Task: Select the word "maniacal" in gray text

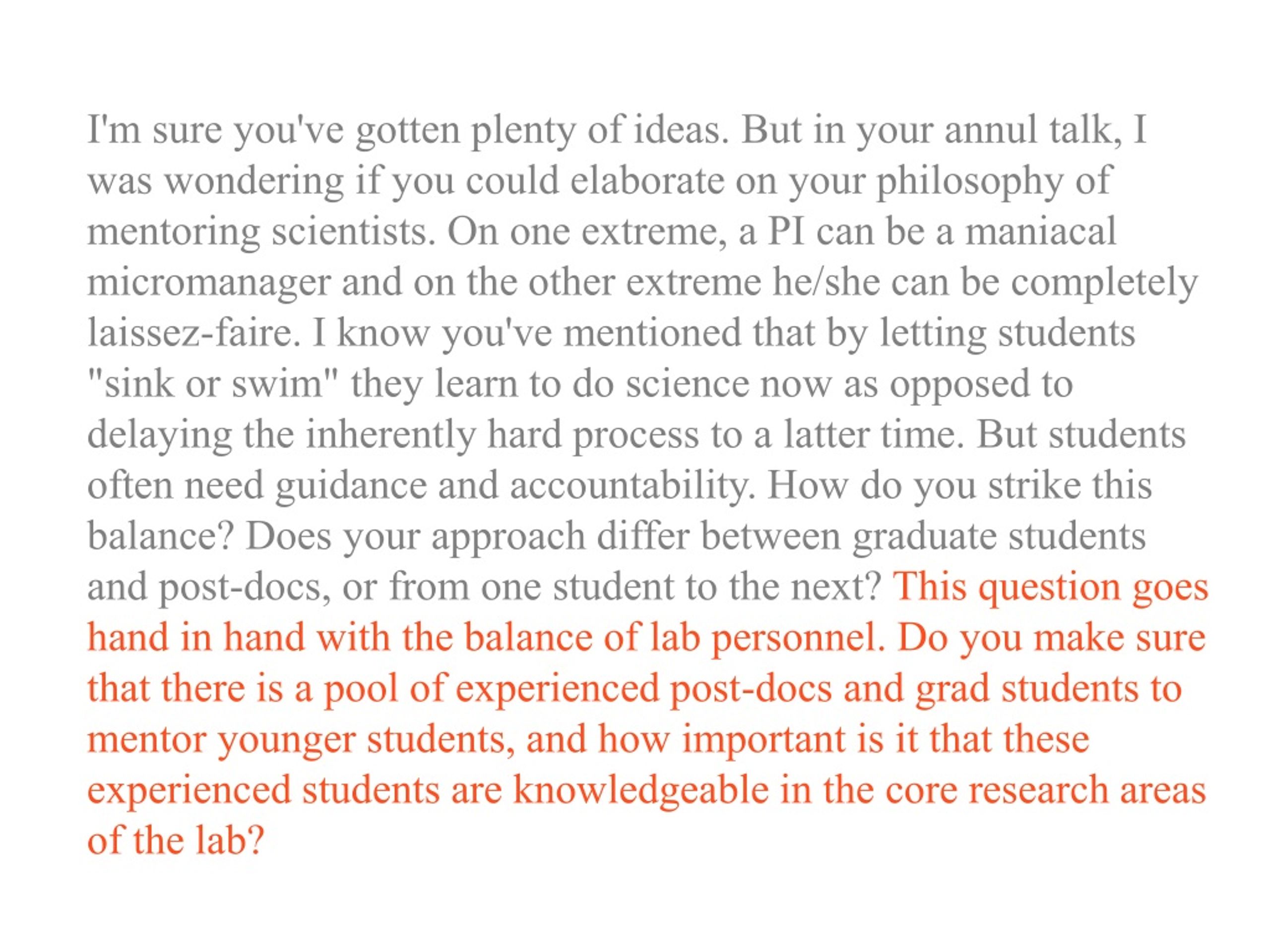Action: click(1040, 231)
